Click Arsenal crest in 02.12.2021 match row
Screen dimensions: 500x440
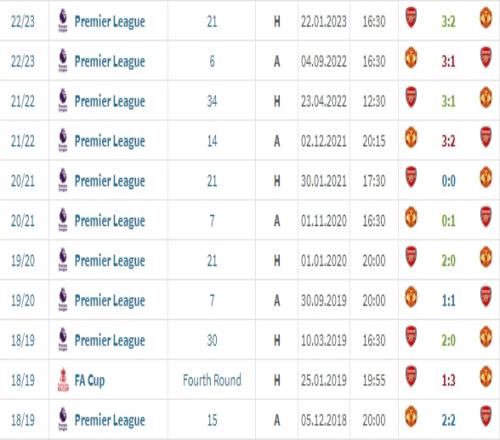pyautogui.click(x=486, y=137)
